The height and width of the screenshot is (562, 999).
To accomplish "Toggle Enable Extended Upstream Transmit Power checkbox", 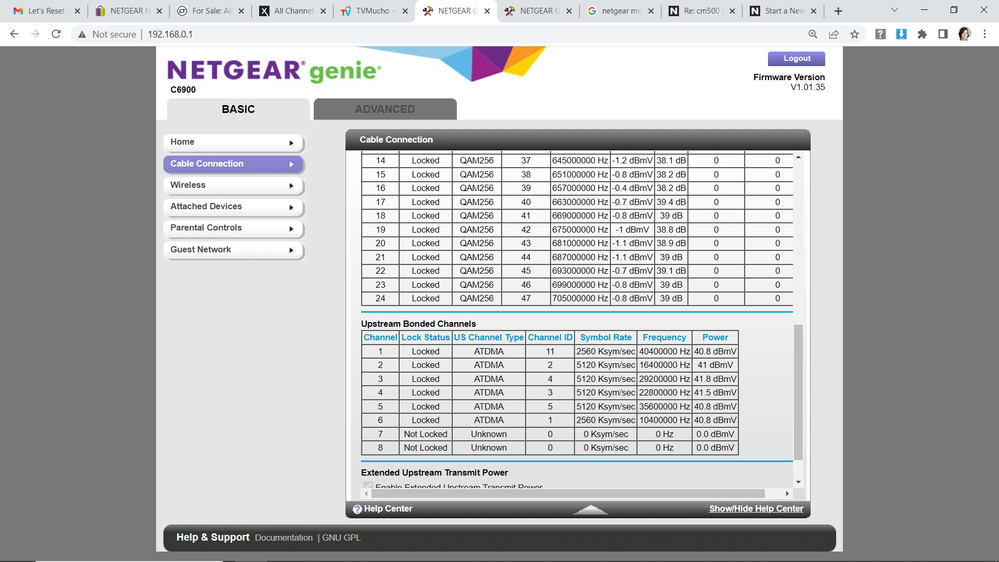I will point(367,487).
